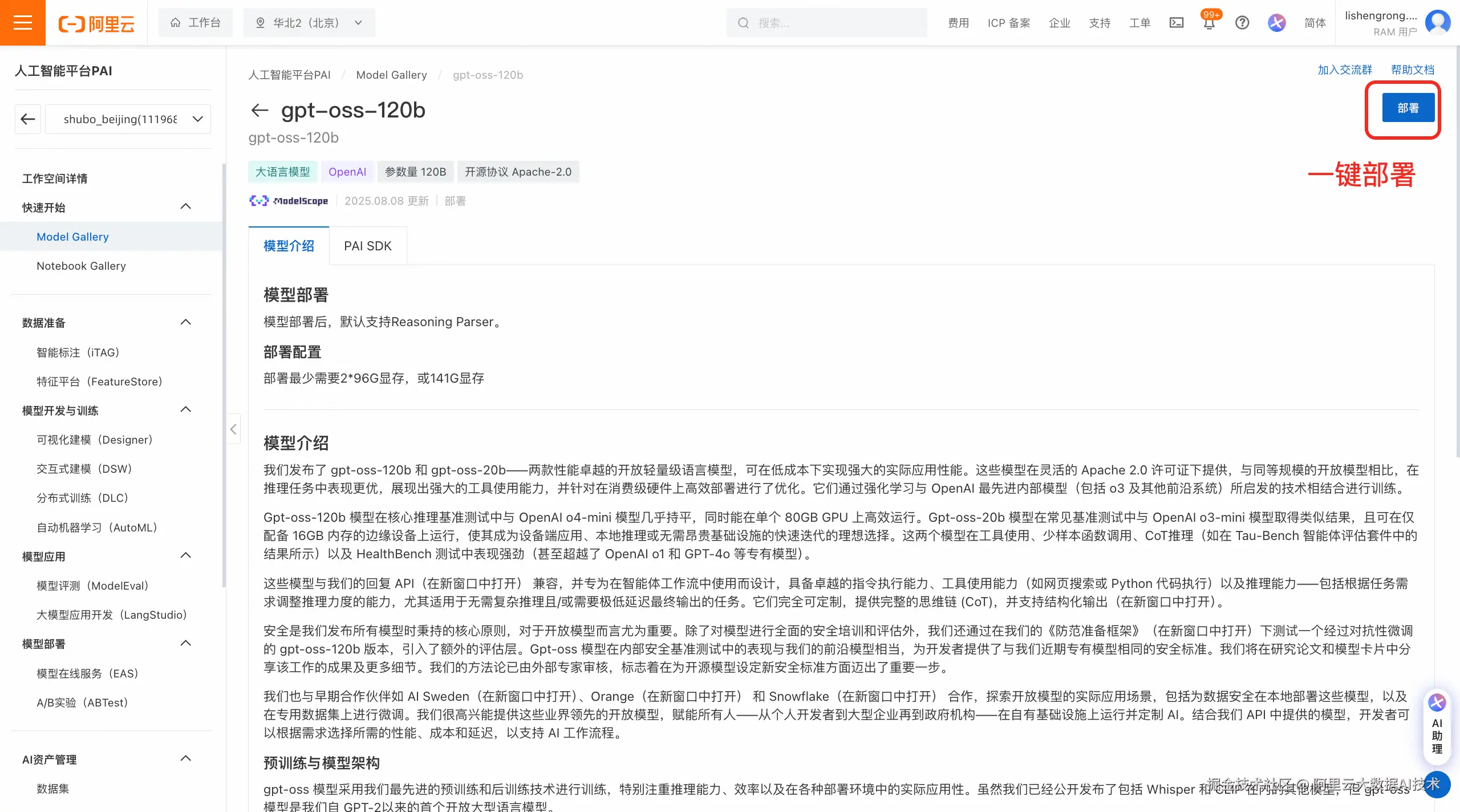This screenshot has height=812, width=1460.
Task: Open the floating AI助理 widget
Action: click(1437, 726)
